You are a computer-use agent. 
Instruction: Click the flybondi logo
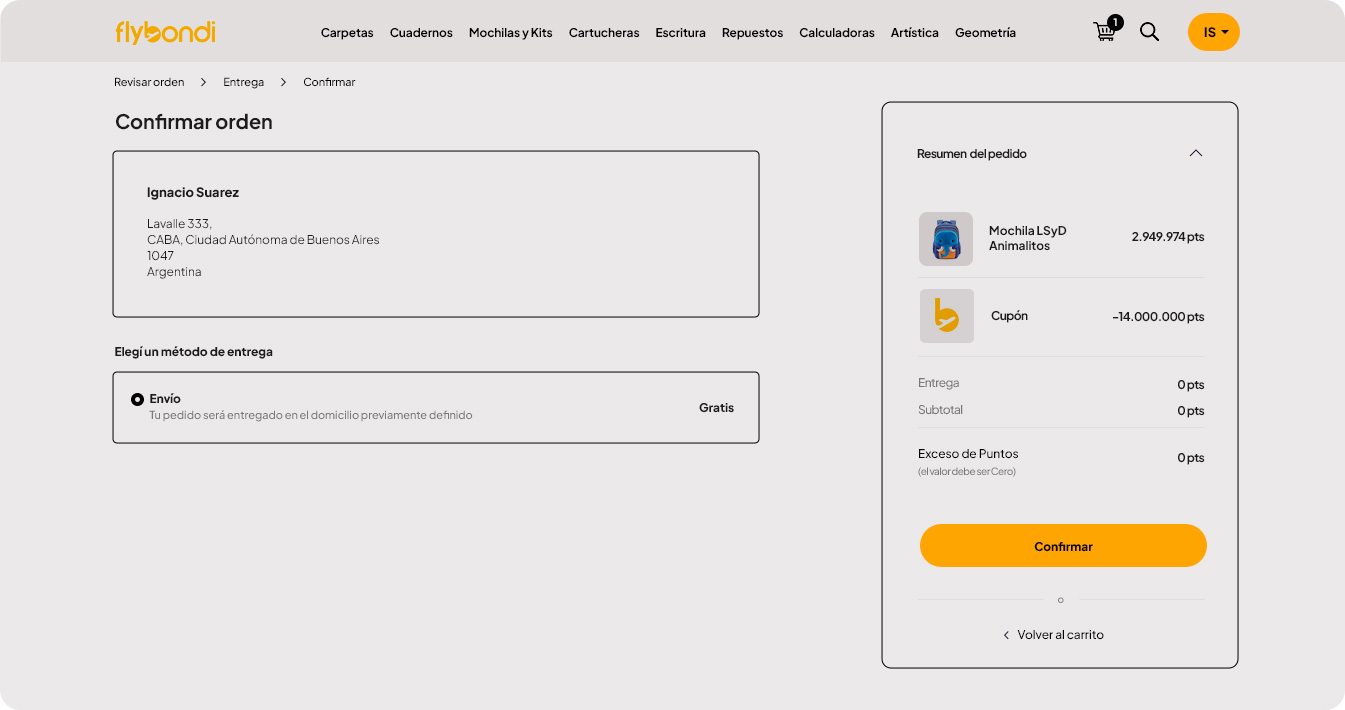(165, 32)
